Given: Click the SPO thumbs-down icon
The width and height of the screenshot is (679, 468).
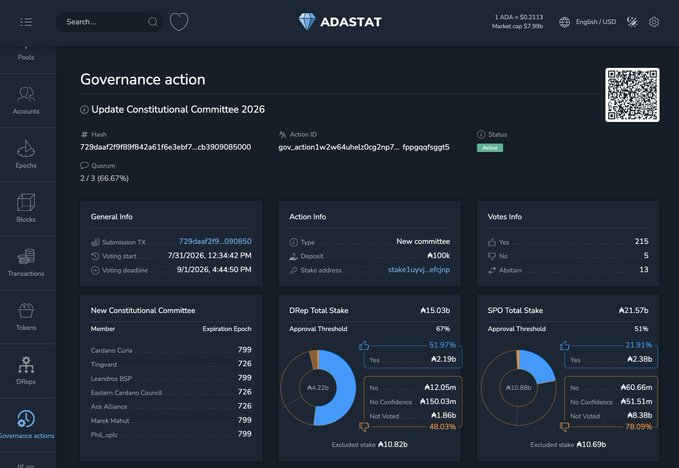Looking at the screenshot, I should (565, 427).
